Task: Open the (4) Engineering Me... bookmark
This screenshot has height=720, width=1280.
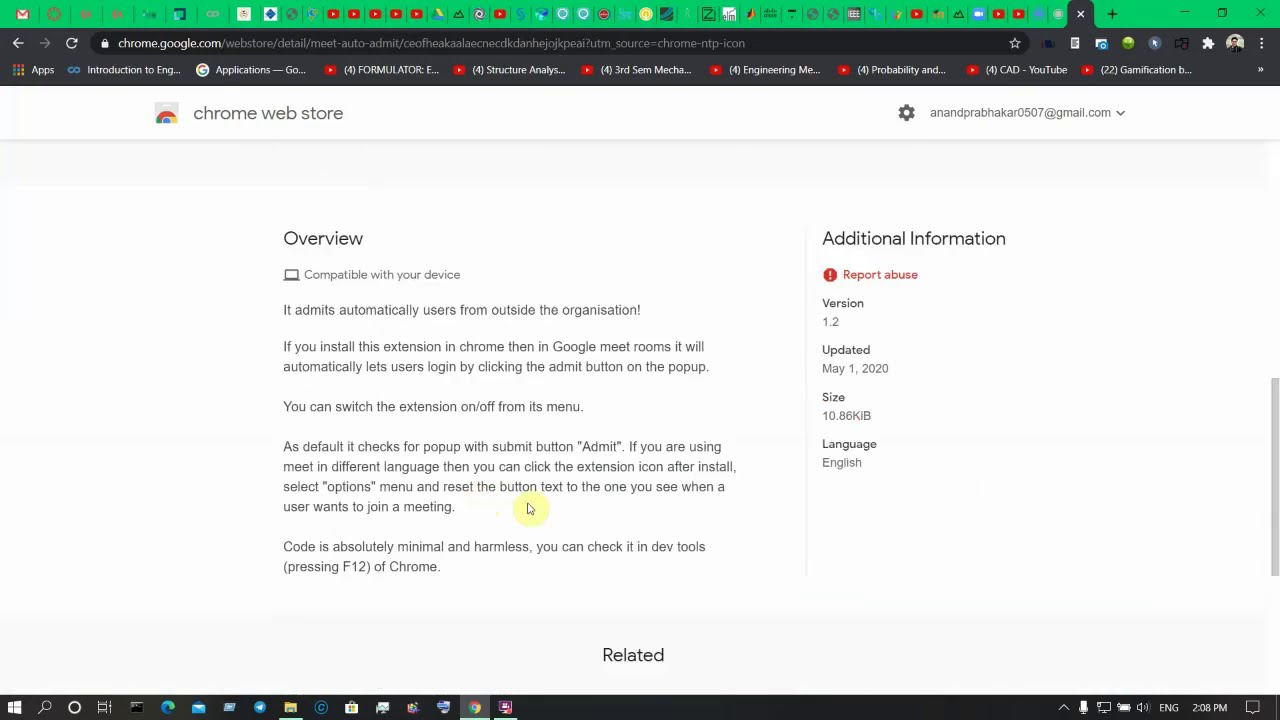Action: 764,70
